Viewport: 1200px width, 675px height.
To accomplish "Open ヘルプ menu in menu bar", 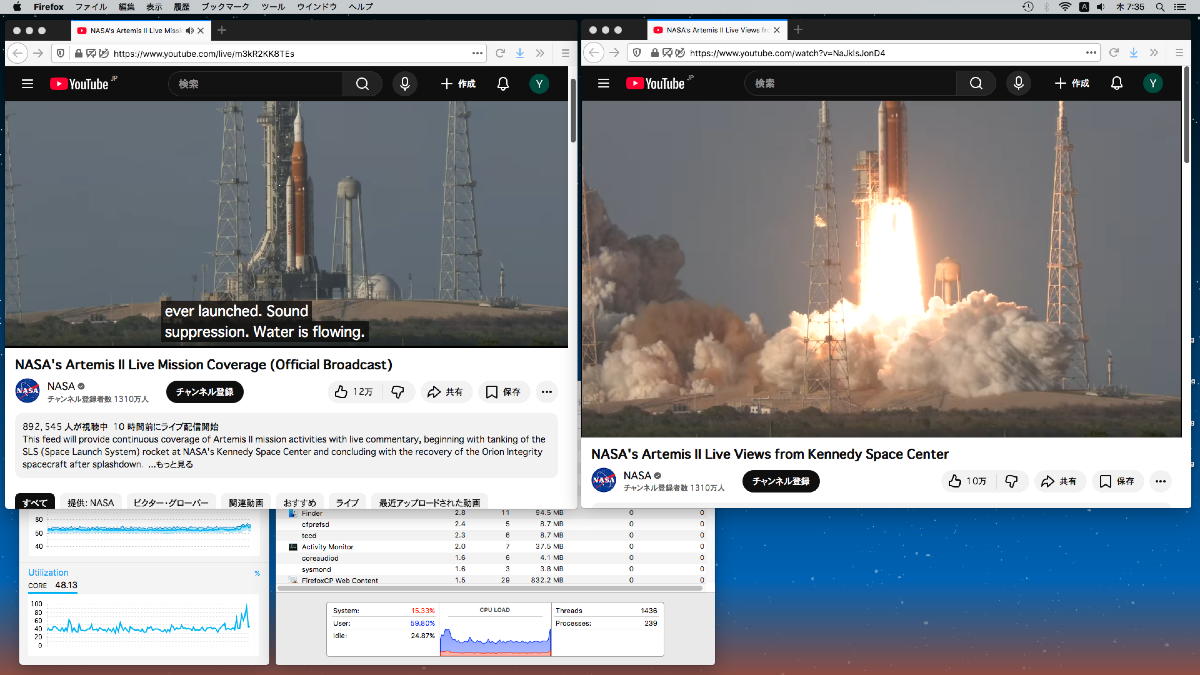I will [x=360, y=6].
